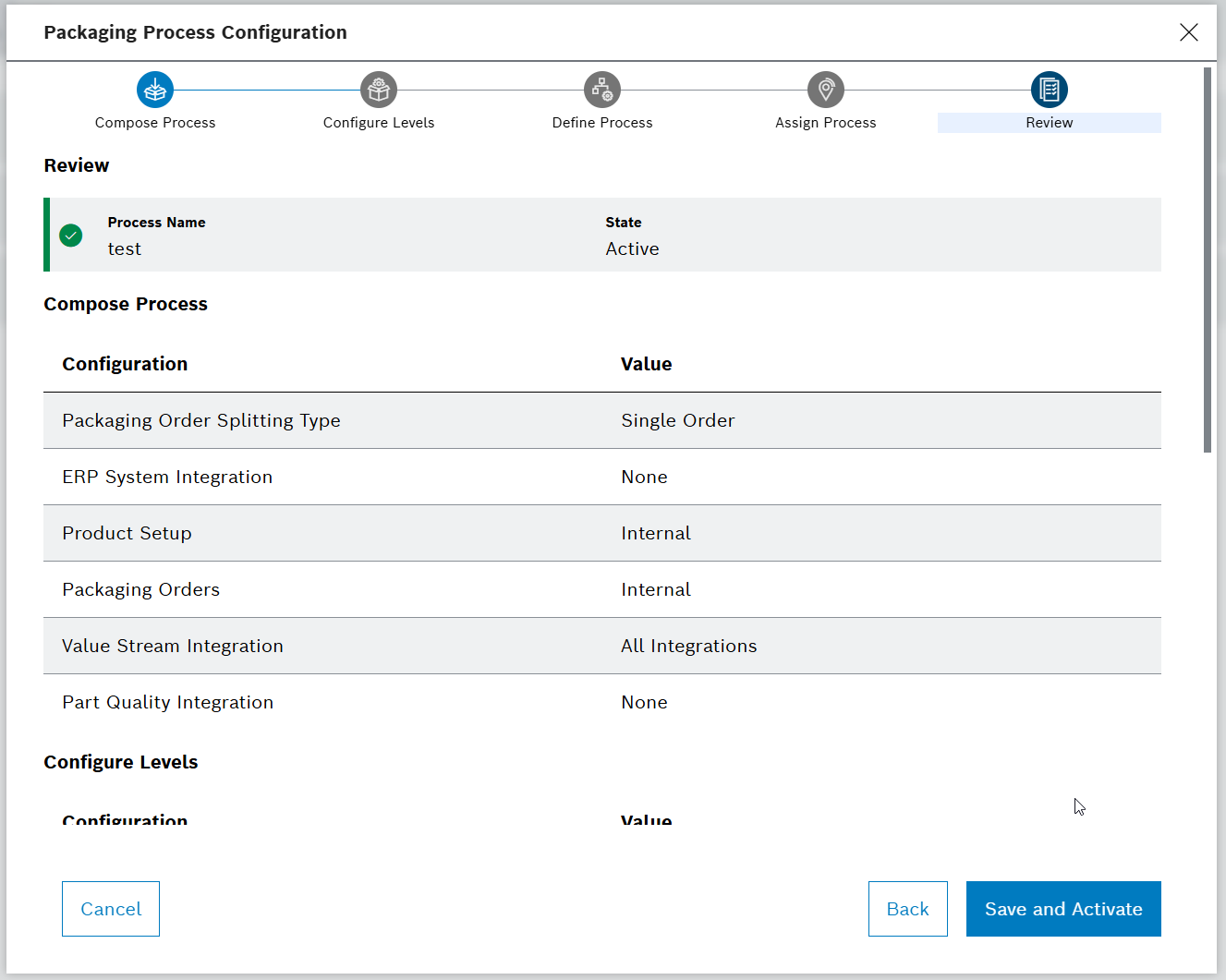Click the vertical scrollbar of the dialog
The height and width of the screenshot is (980, 1226).
pos(1208,259)
